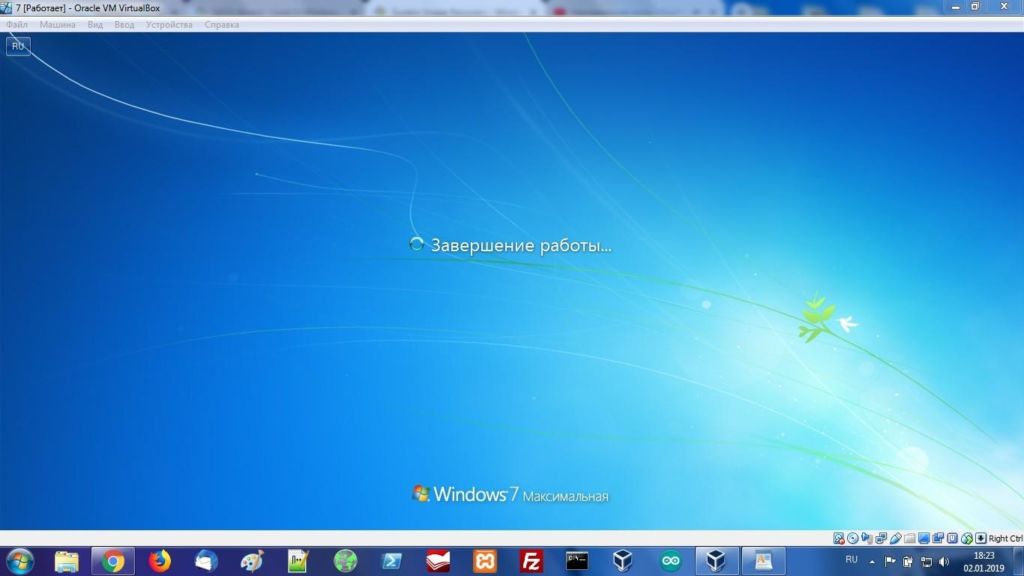Expand hidden system tray icons
This screenshot has height=576, width=1024.
[872, 562]
